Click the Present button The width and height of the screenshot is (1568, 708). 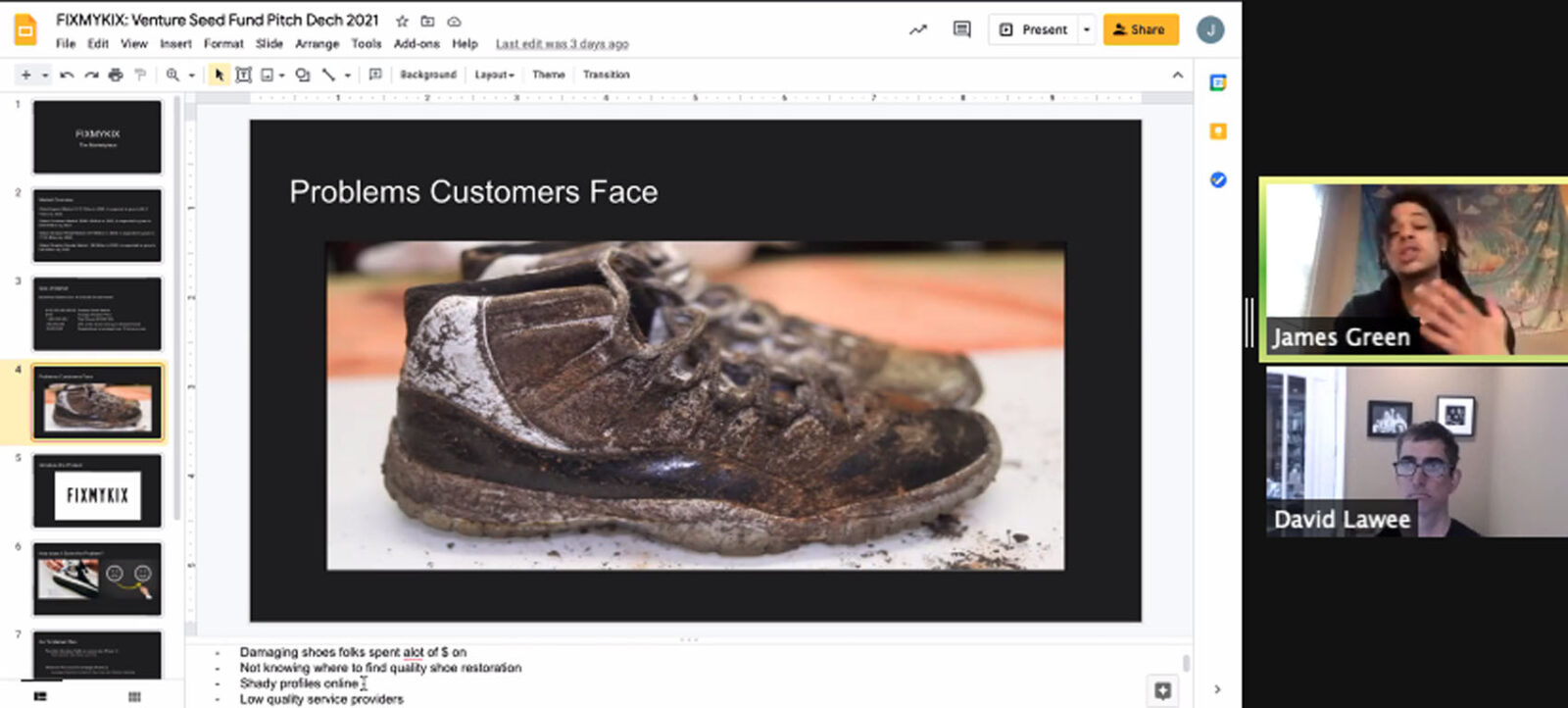1034,29
